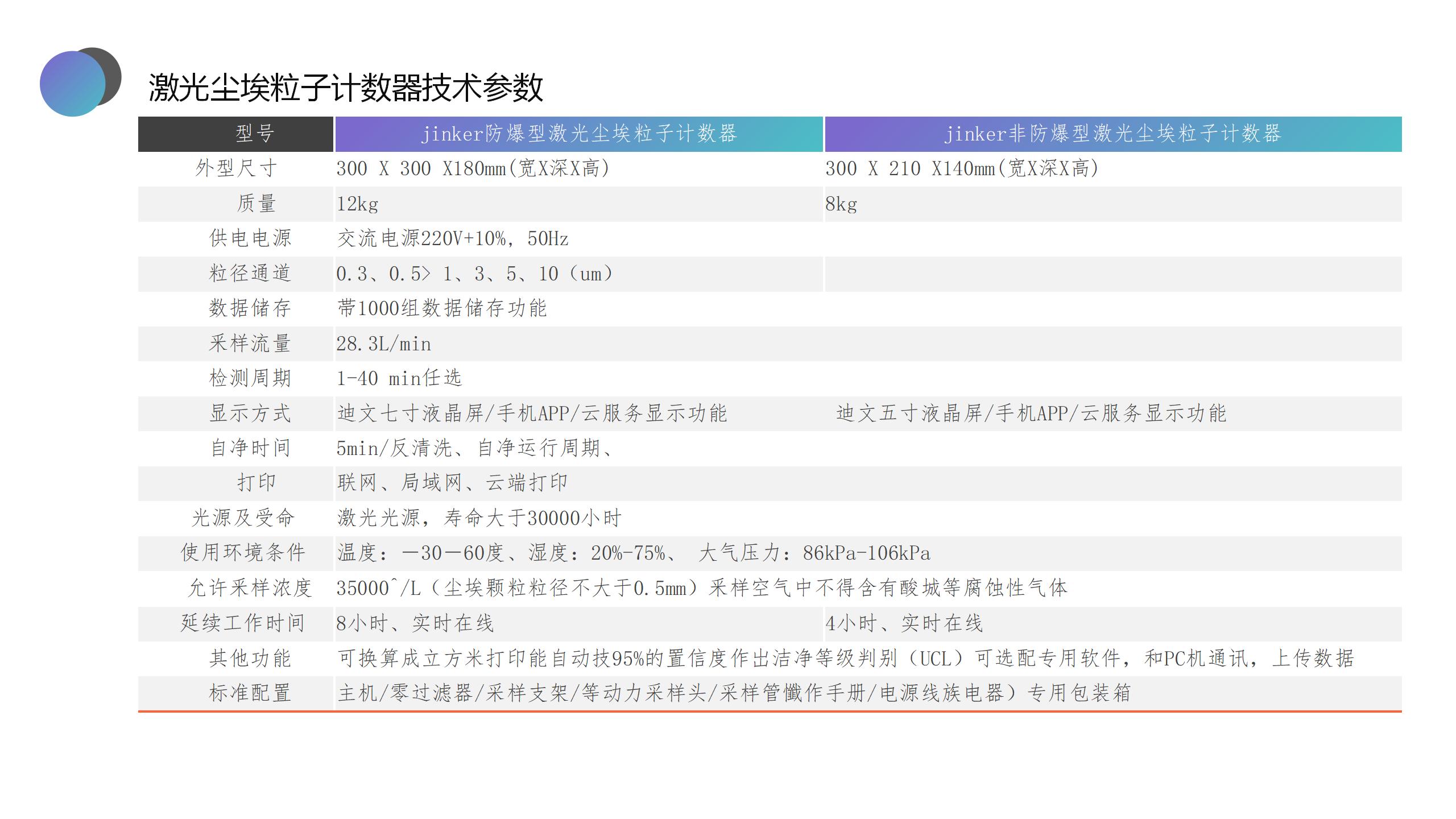The image size is (1456, 819).
Task: Select the 12kg weight cell
Action: click(x=357, y=204)
